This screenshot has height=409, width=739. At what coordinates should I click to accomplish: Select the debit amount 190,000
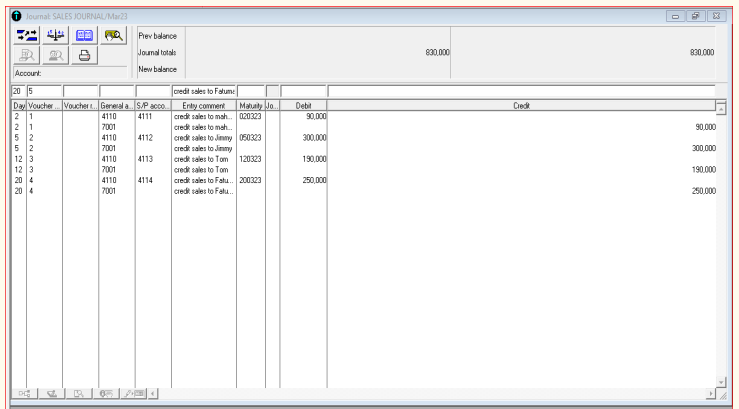click(x=314, y=159)
